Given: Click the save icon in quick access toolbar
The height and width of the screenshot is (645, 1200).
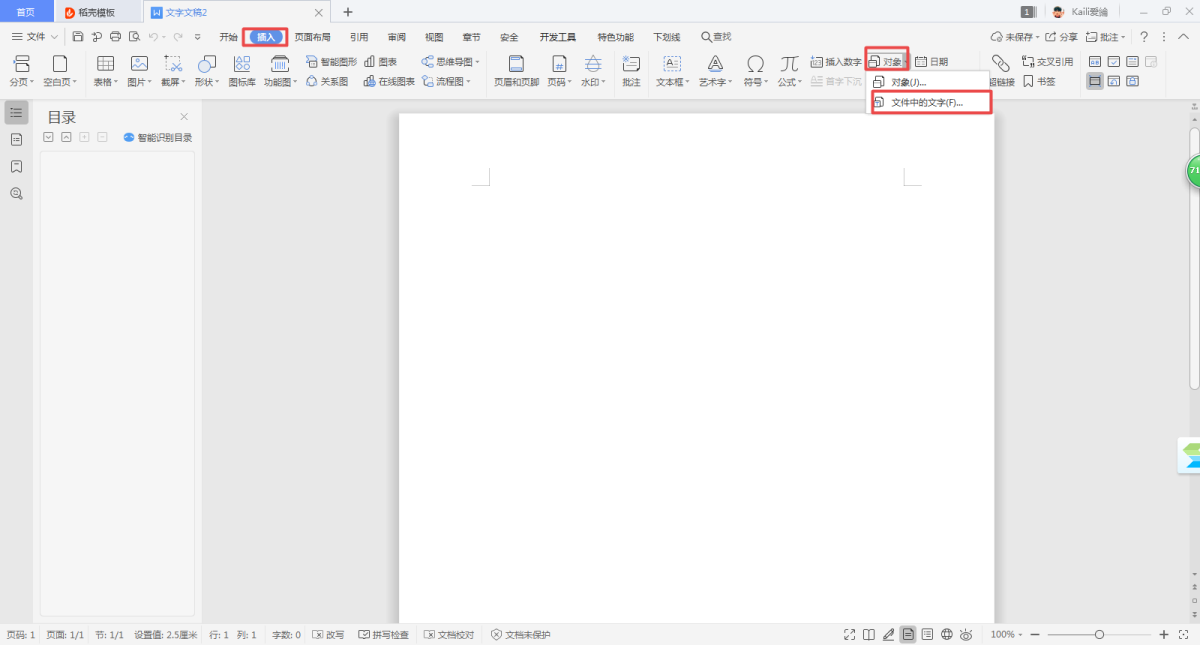Looking at the screenshot, I should point(78,37).
